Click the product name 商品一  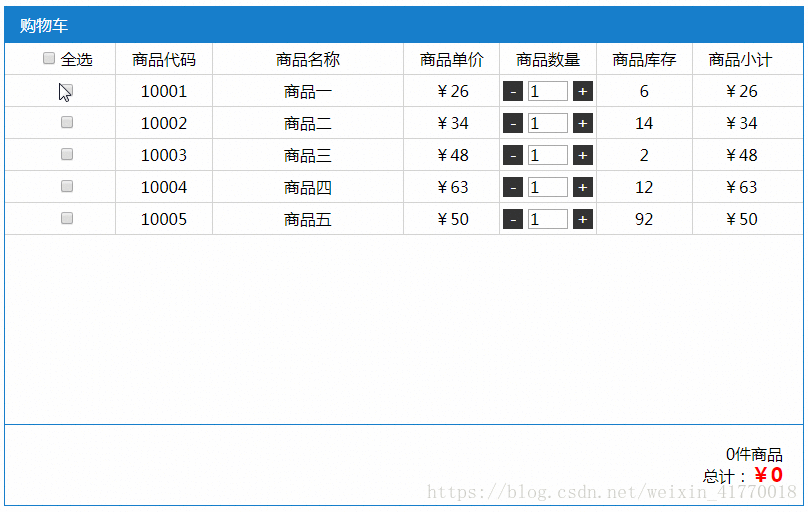pos(308,92)
